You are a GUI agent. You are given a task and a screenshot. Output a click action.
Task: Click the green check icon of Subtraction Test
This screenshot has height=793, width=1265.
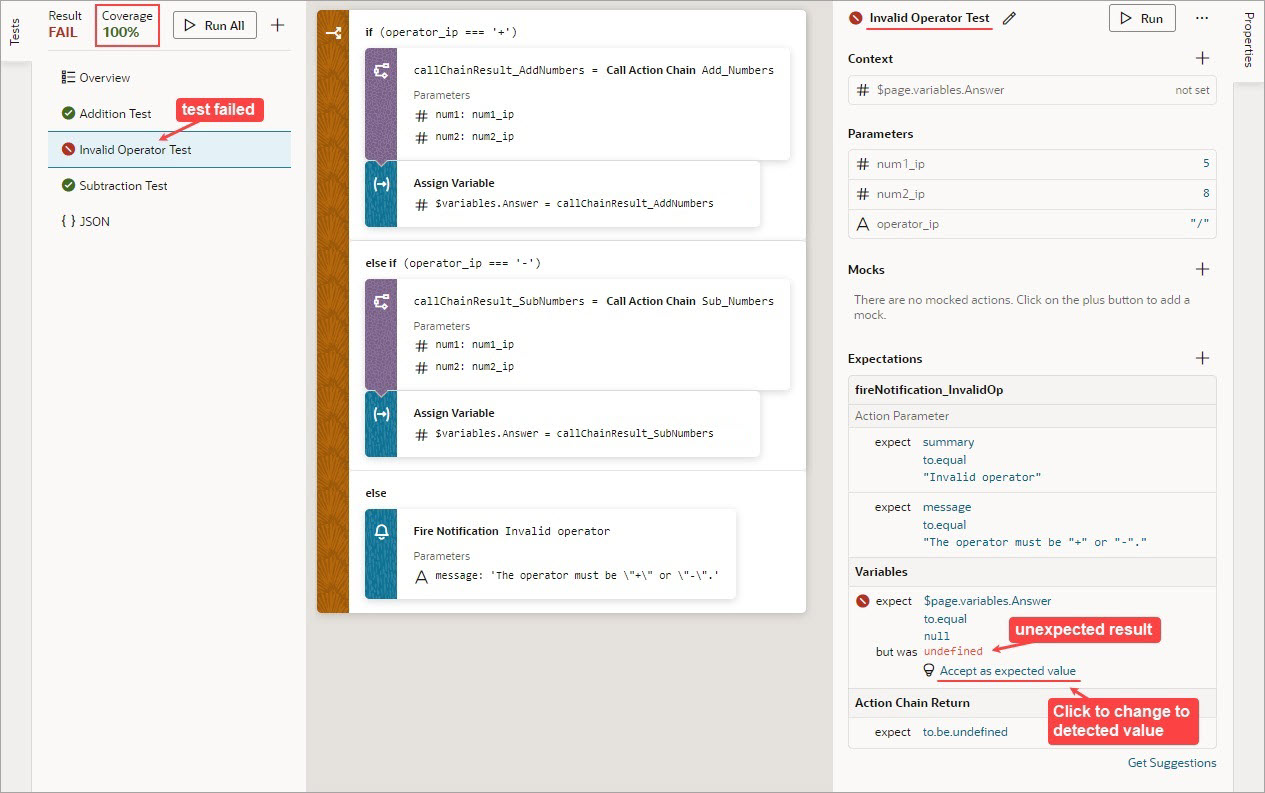(68, 186)
